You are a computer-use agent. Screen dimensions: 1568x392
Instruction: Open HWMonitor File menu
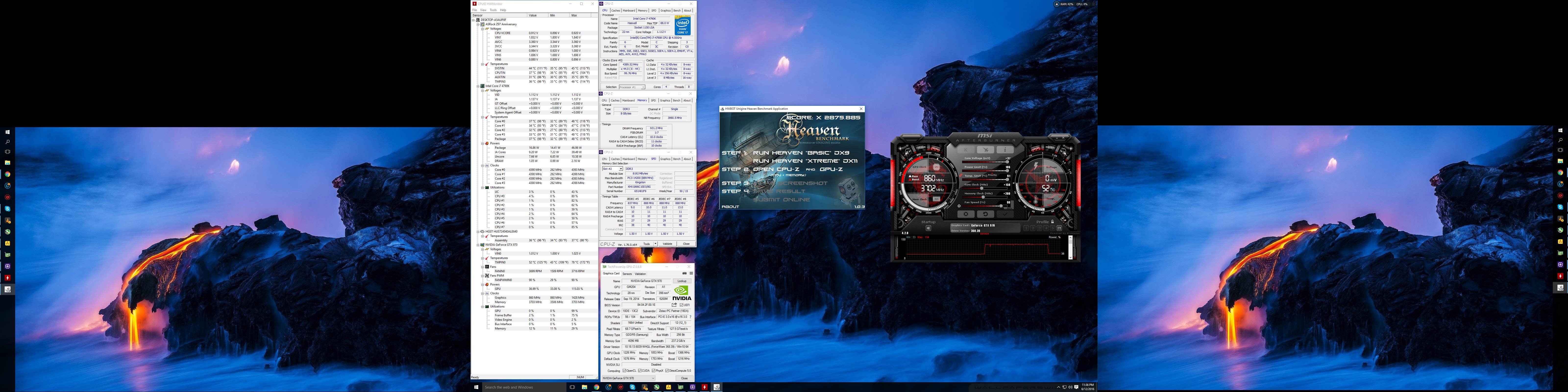coord(475,10)
